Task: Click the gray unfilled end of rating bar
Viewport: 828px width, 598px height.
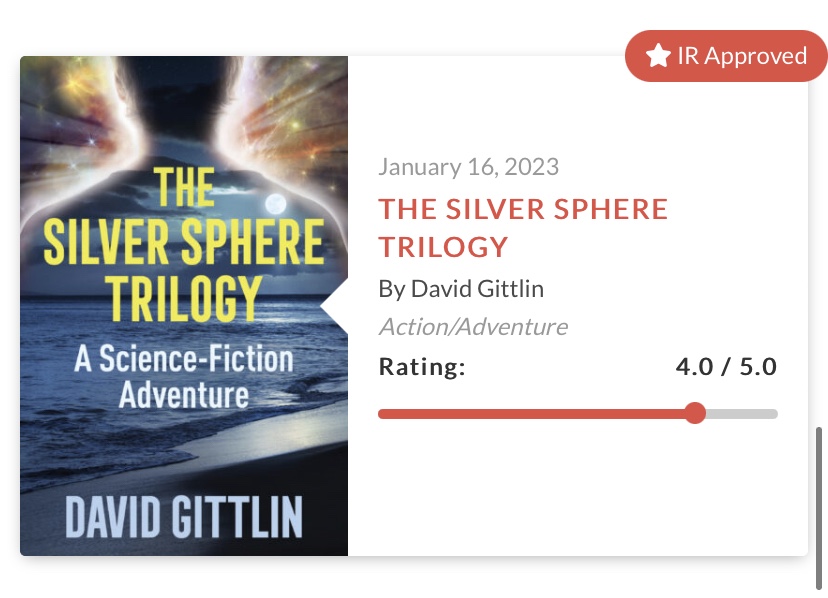Action: tap(745, 413)
